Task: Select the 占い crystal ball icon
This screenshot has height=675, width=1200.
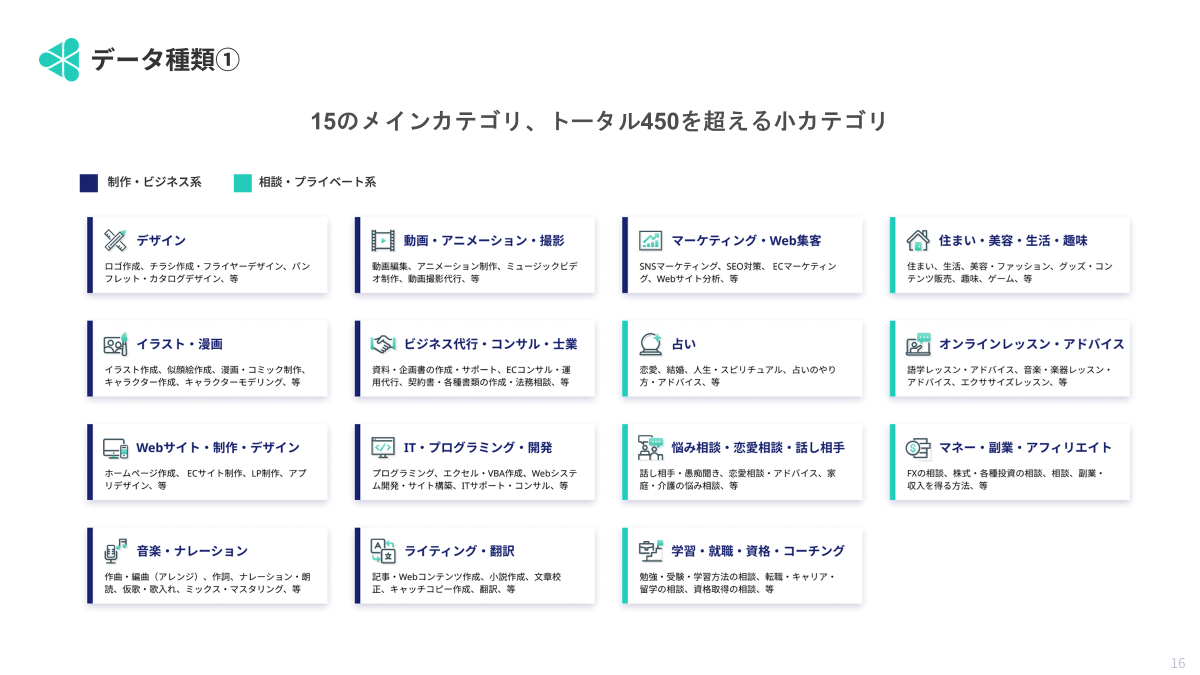Action: point(650,344)
